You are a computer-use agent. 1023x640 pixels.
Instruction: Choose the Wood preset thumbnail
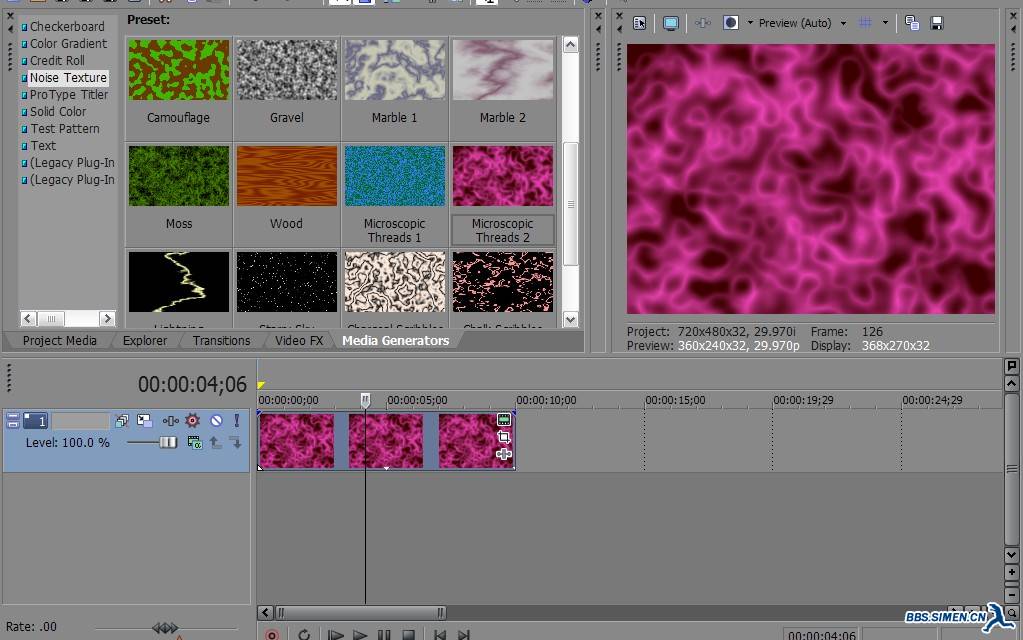[287, 176]
